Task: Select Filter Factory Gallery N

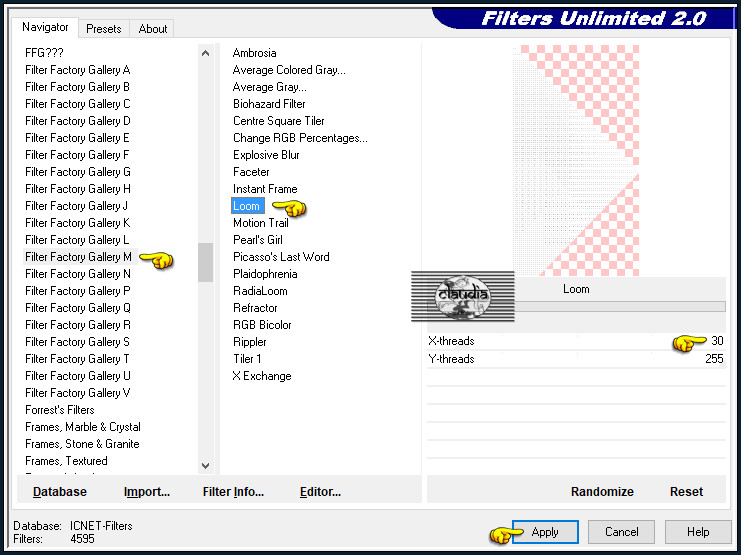Action: (x=78, y=274)
